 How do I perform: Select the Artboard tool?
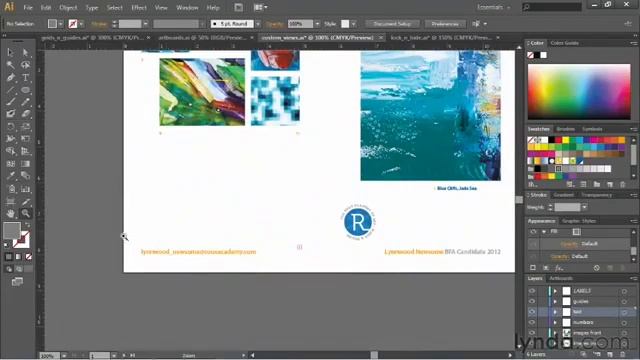coord(10,201)
